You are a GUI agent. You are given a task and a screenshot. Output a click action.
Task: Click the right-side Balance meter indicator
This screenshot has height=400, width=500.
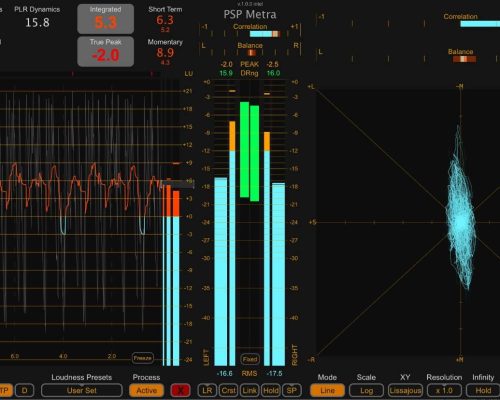pyautogui.click(x=464, y=59)
